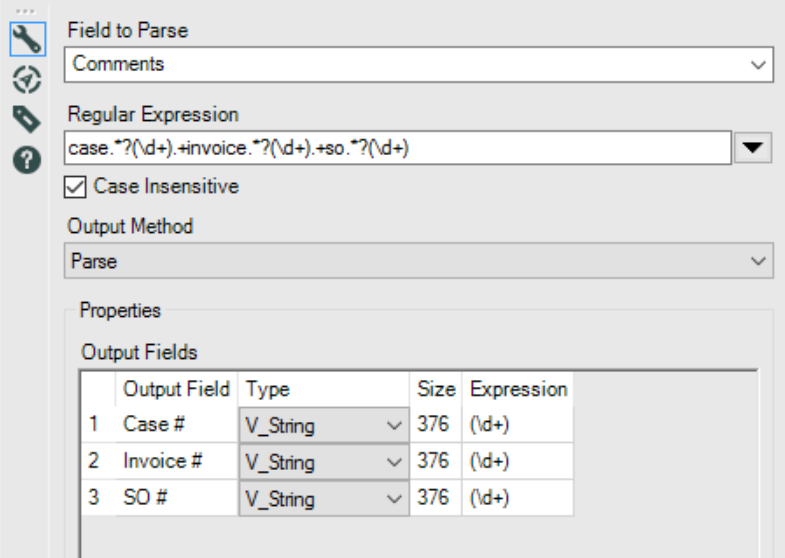Click the Size cell for Case # row
Viewport: 785px width, 558px height.
click(435, 425)
